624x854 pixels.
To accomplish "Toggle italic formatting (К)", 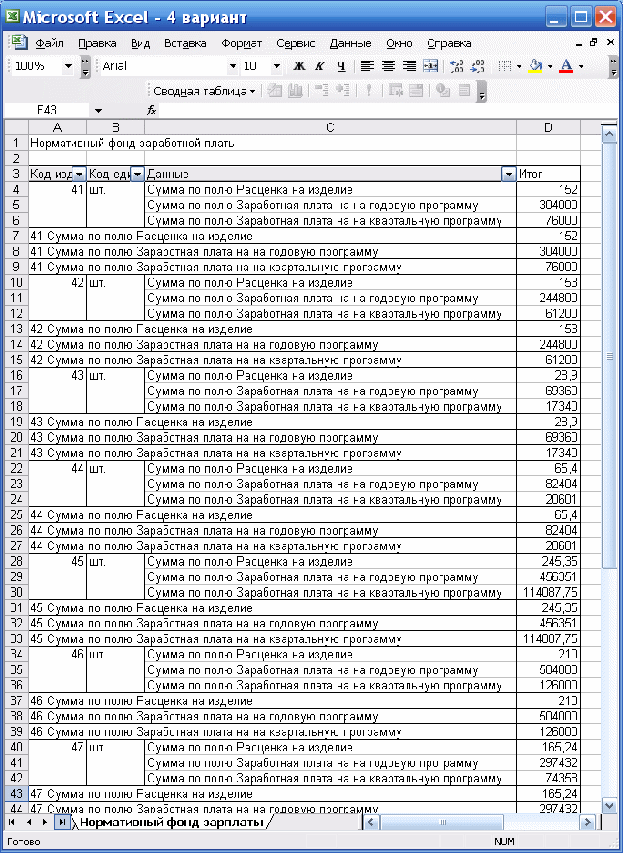I will pyautogui.click(x=320, y=66).
